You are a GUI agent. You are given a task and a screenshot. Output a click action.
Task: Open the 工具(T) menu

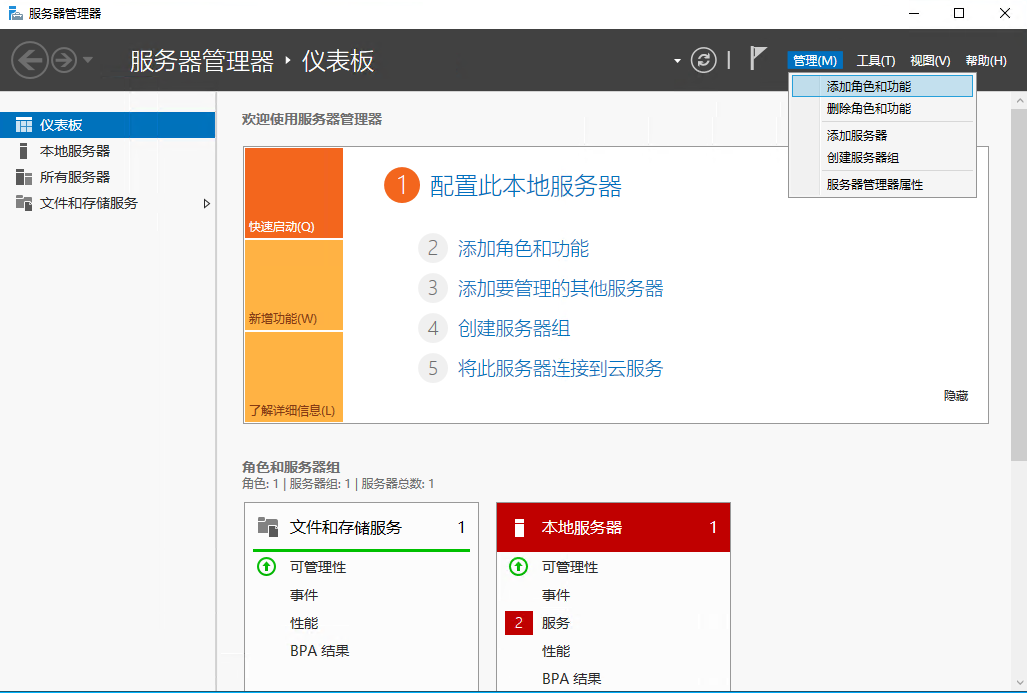(875, 61)
